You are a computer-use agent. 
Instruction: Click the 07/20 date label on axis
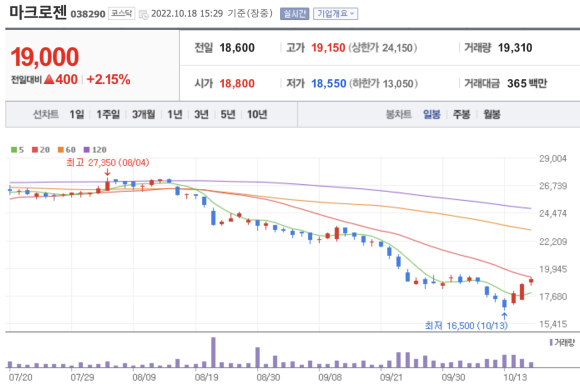coord(20,378)
